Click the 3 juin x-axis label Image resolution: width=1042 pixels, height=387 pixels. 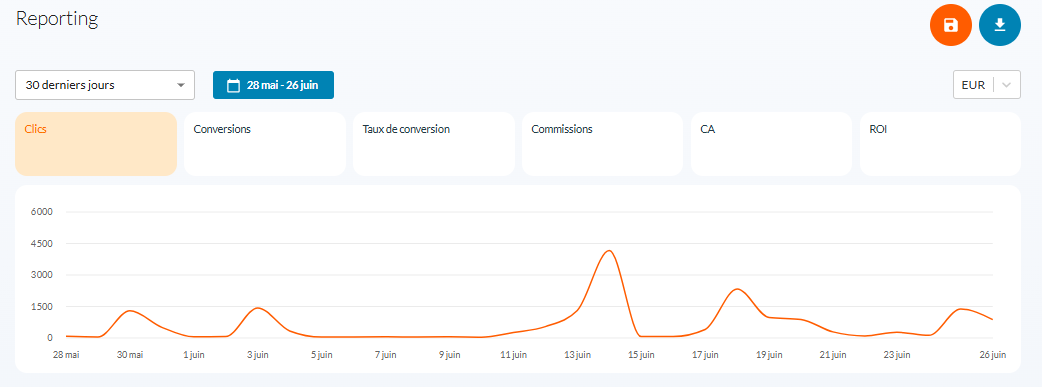pyautogui.click(x=257, y=355)
